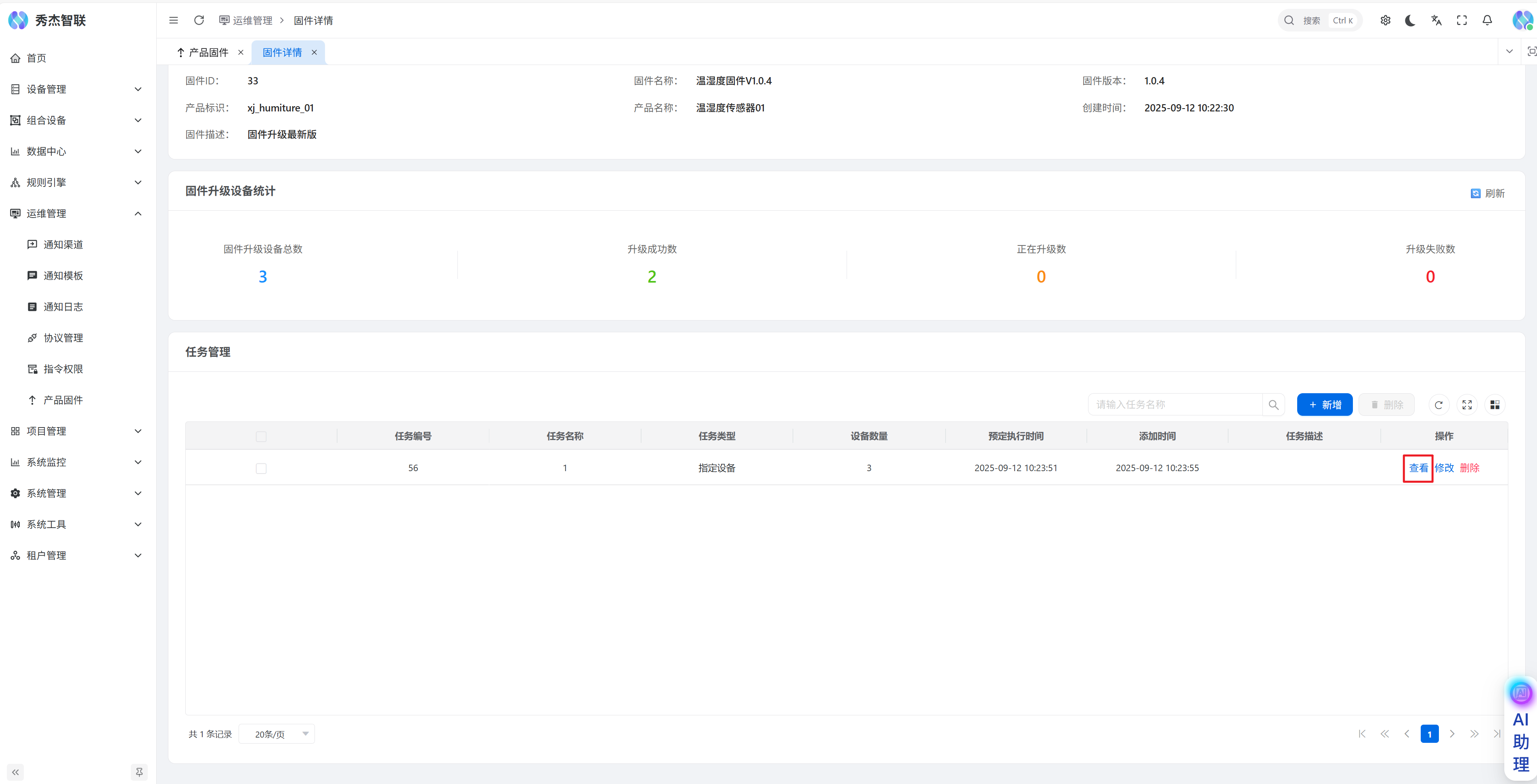Switch to the 产品固件 tab
Screen dimensions: 1537x784
click(x=208, y=52)
